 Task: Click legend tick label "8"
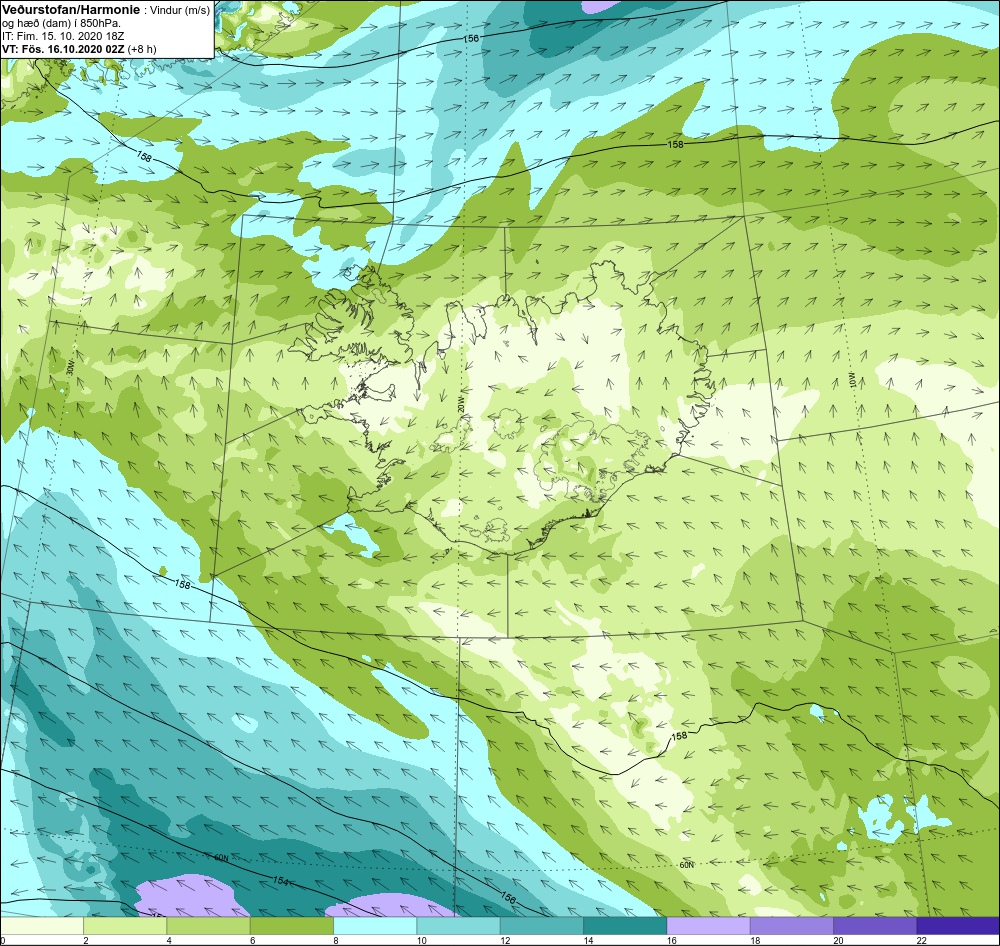335,940
